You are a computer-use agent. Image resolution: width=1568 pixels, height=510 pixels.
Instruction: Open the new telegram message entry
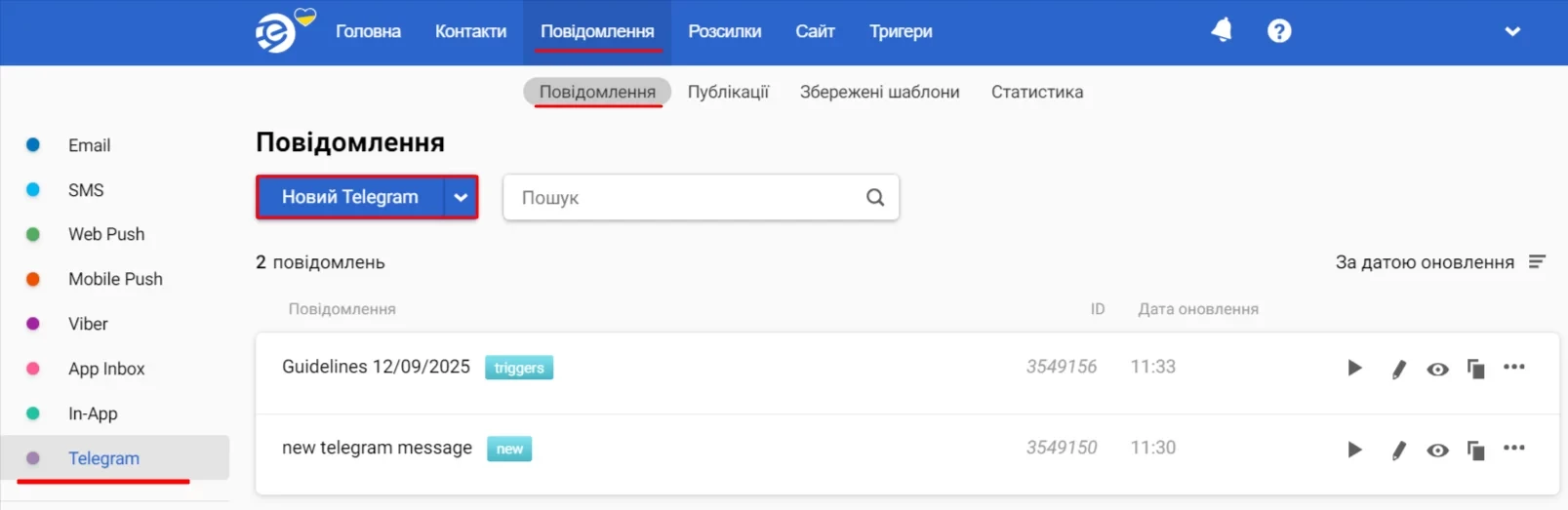coord(377,448)
